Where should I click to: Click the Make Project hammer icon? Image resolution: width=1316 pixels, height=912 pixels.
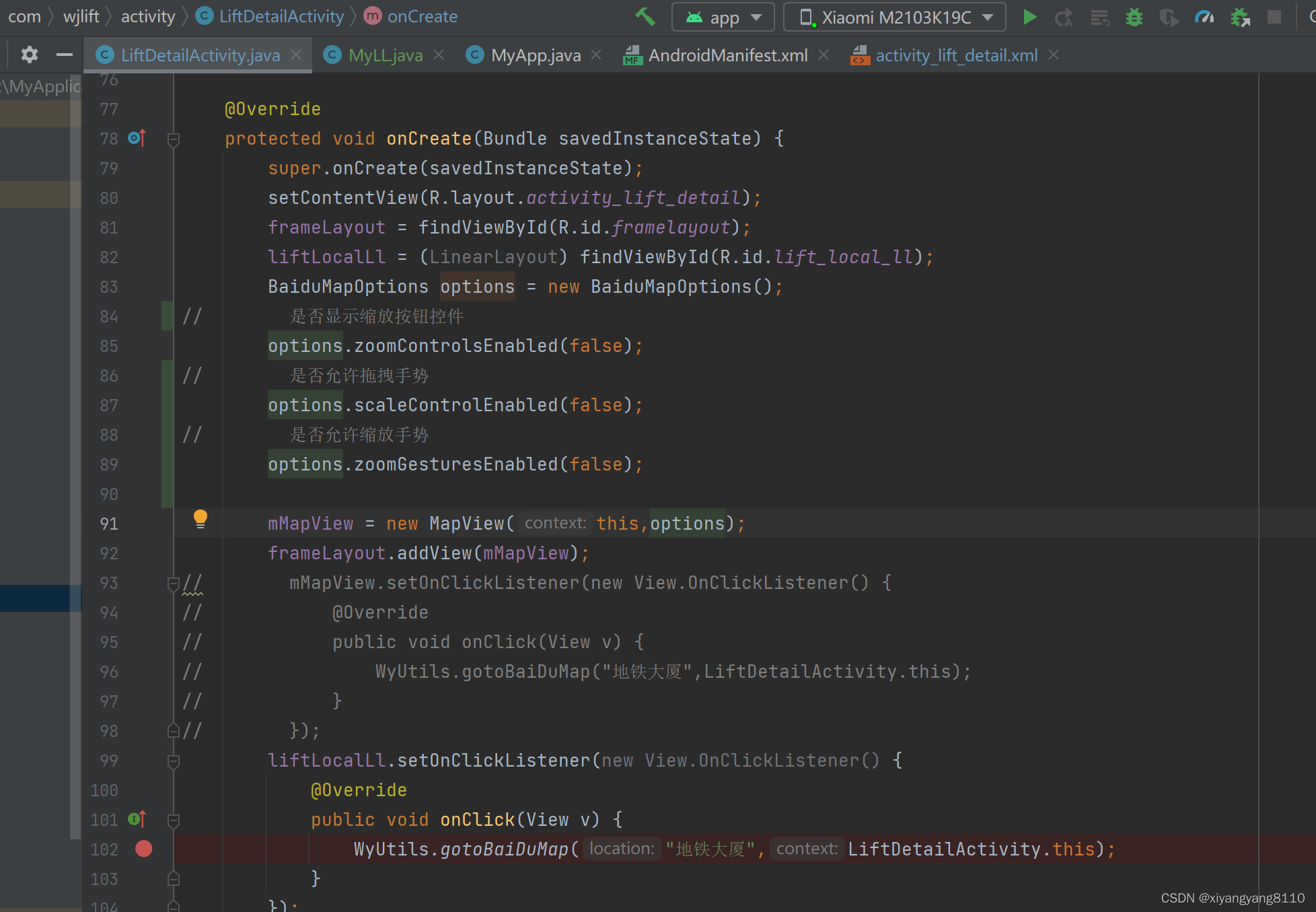(645, 17)
